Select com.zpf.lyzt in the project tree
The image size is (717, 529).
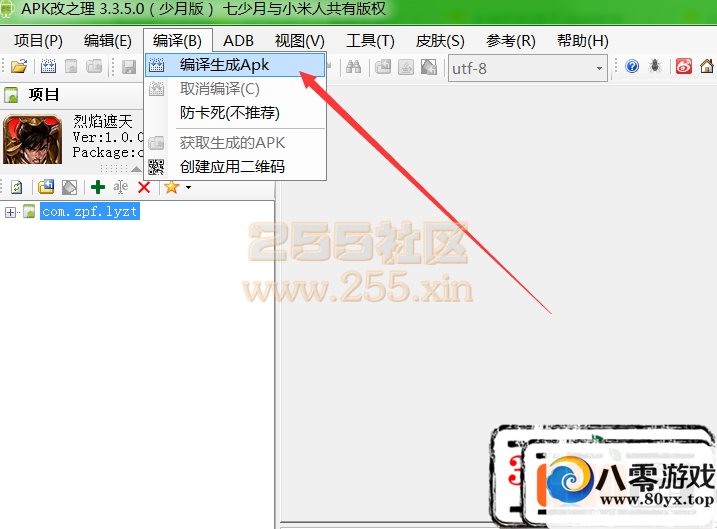pyautogui.click(x=90, y=212)
